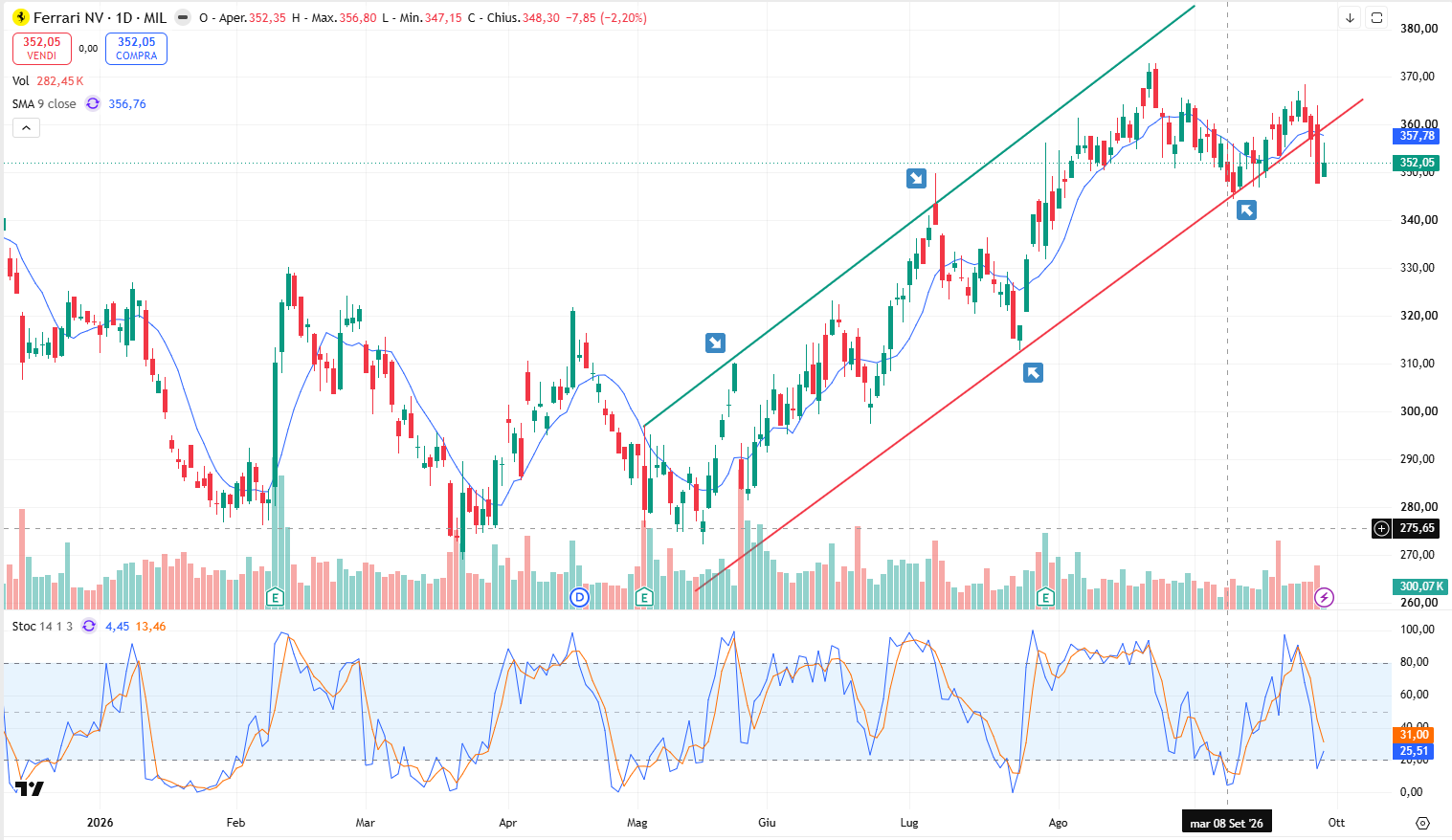Click the market status pill beside MIL
Viewport: 1452px width, 840px height.
tap(183, 17)
